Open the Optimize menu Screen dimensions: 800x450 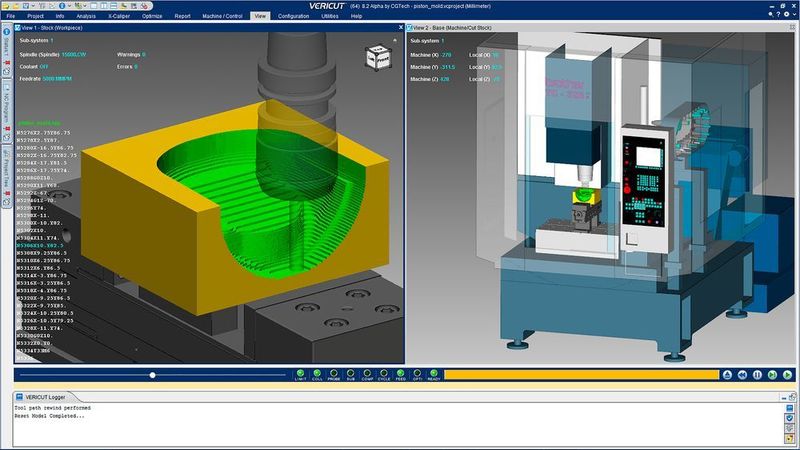click(152, 16)
